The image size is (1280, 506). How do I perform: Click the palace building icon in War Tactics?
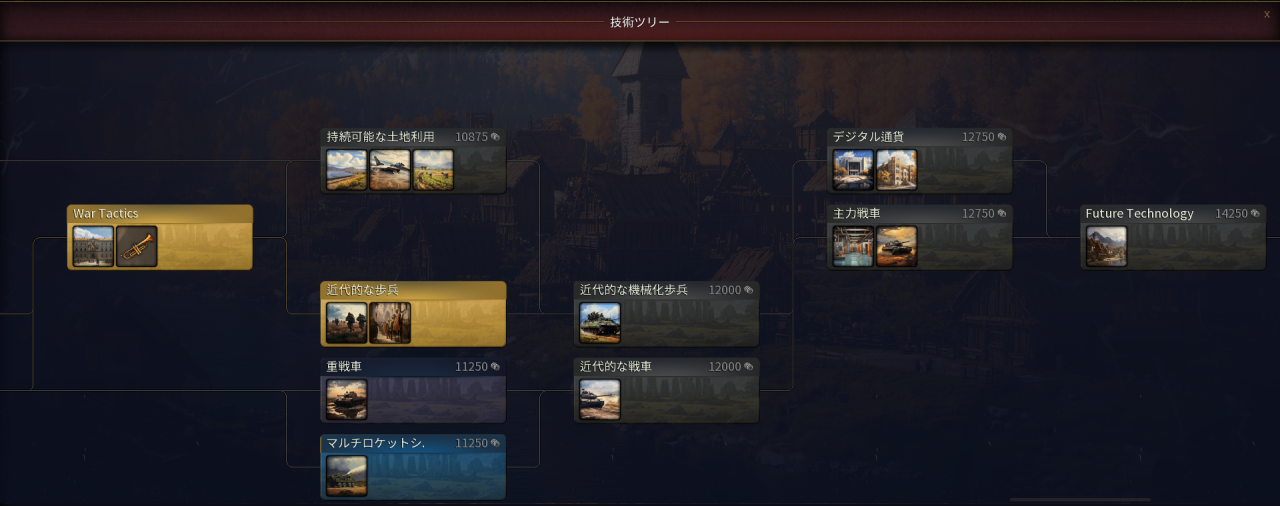[93, 246]
